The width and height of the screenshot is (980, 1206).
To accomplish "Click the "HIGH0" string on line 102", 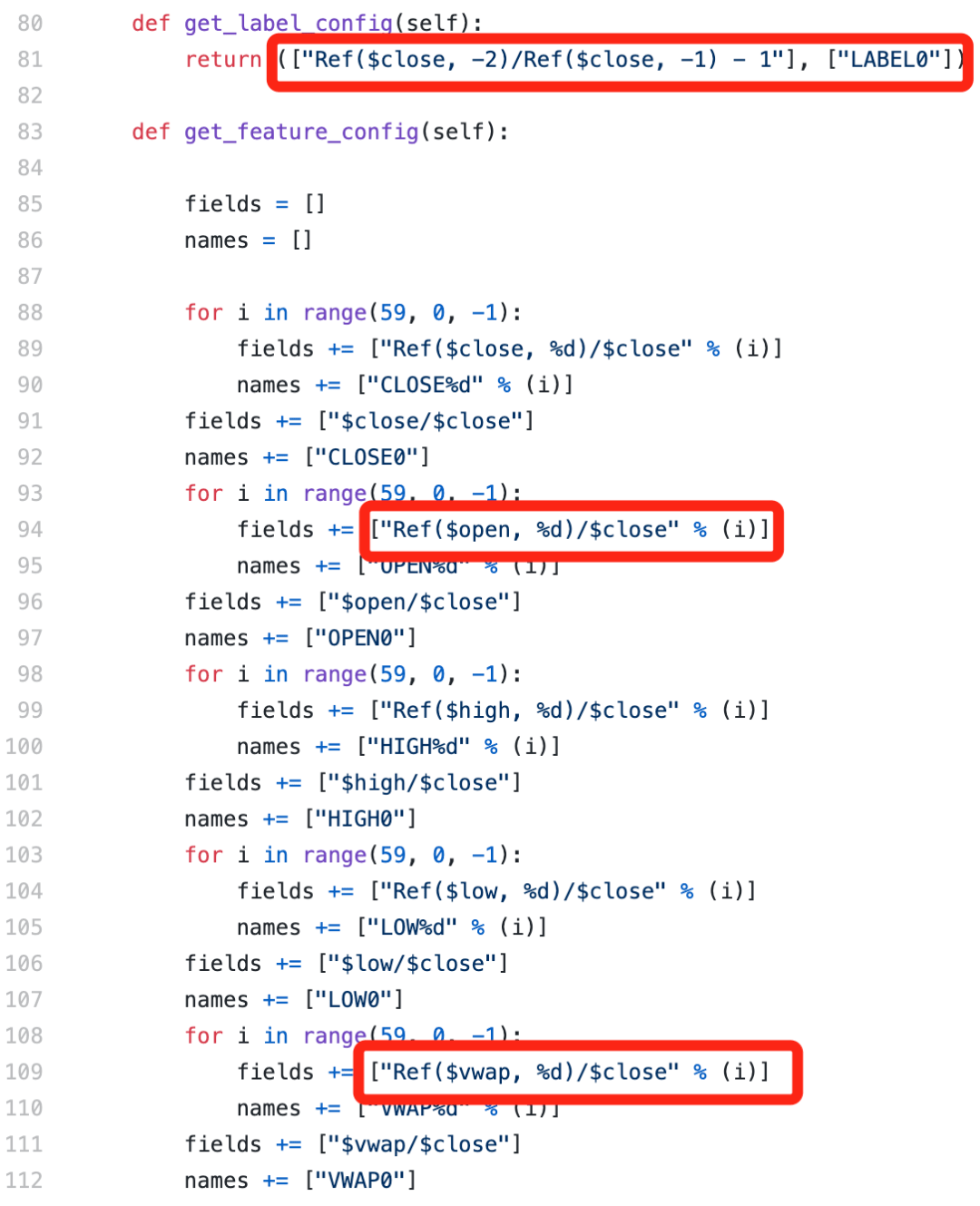I will tap(360, 819).
